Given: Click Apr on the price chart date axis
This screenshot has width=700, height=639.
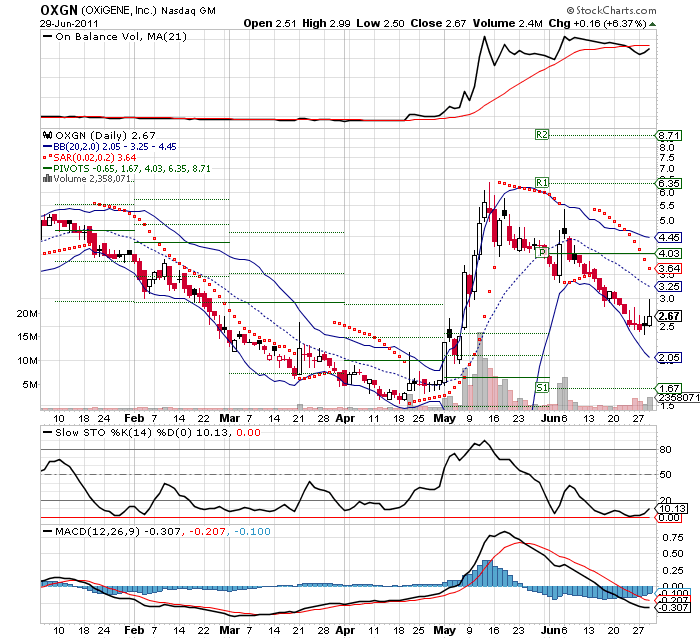Looking at the screenshot, I should 345,418.
